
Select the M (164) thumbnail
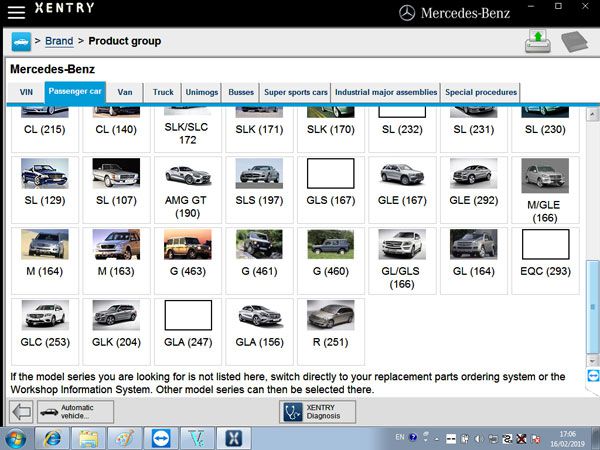[x=45, y=244]
